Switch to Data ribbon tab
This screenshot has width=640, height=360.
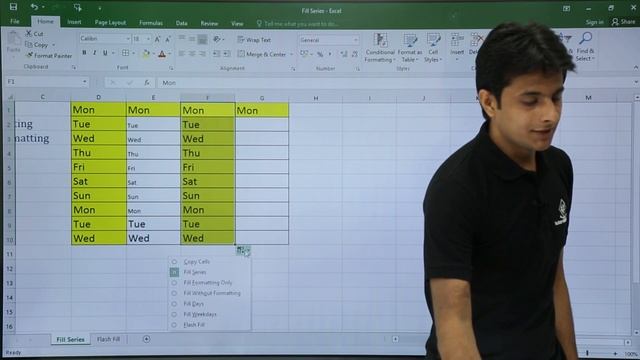(x=182, y=23)
